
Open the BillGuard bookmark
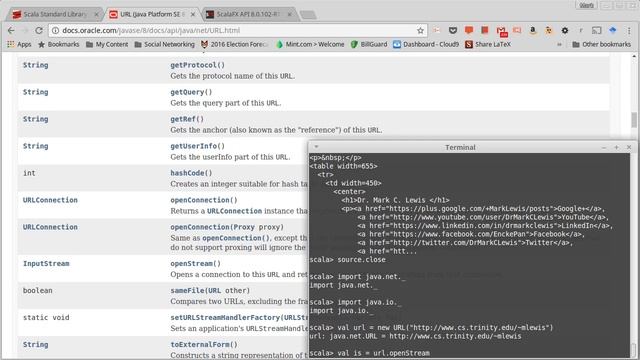(x=369, y=44)
